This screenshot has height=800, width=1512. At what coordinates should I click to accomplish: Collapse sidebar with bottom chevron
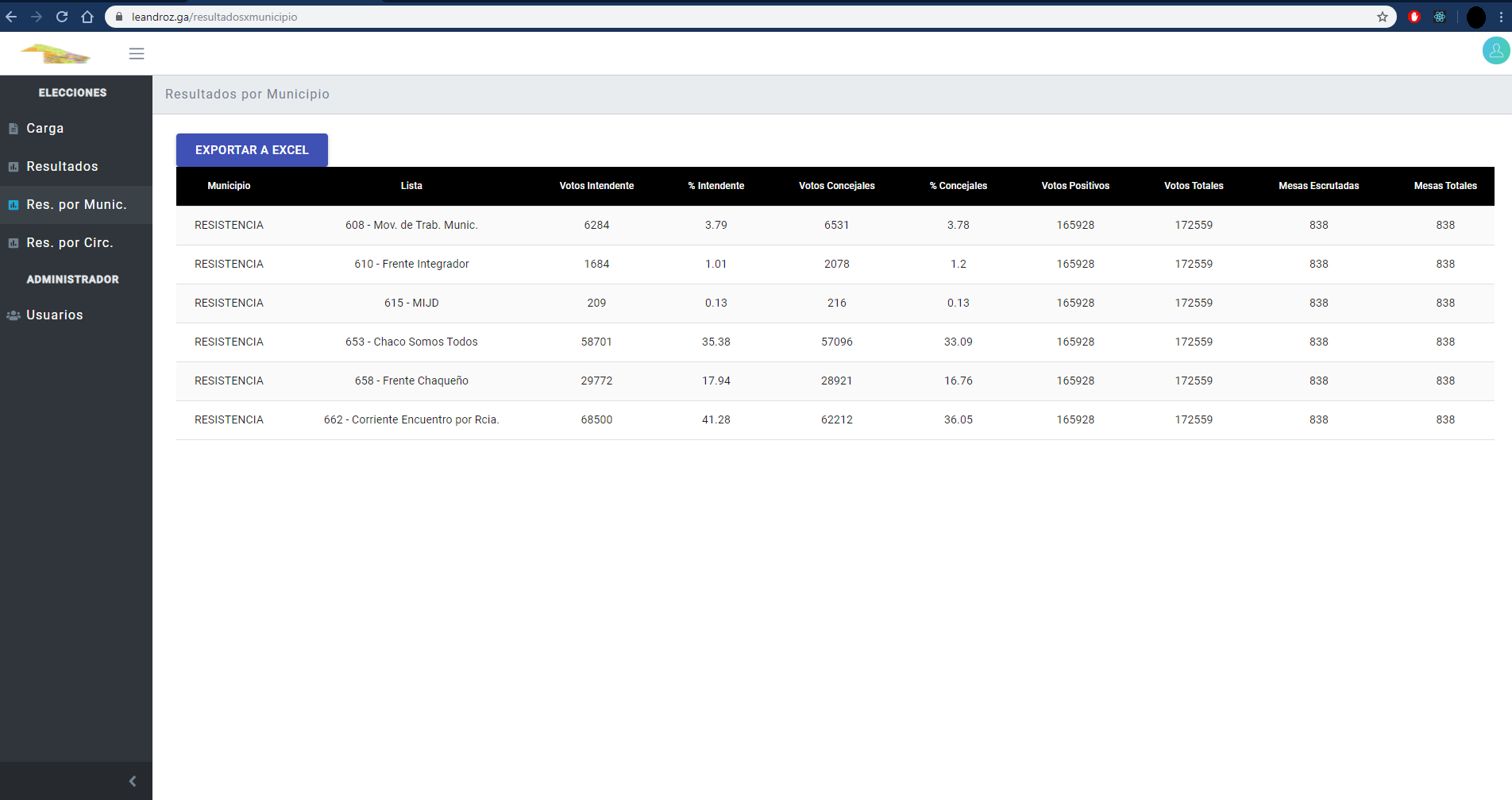[133, 781]
